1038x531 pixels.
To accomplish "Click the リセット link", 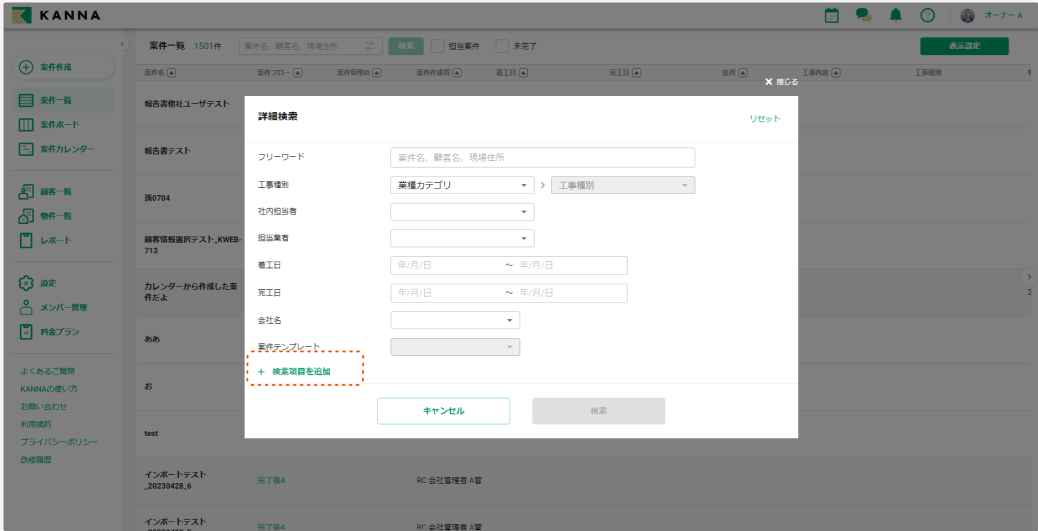I will (765, 119).
